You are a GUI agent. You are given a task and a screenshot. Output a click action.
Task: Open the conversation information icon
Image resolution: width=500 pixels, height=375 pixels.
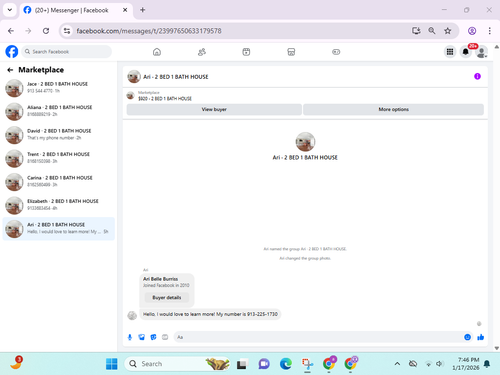(477, 76)
